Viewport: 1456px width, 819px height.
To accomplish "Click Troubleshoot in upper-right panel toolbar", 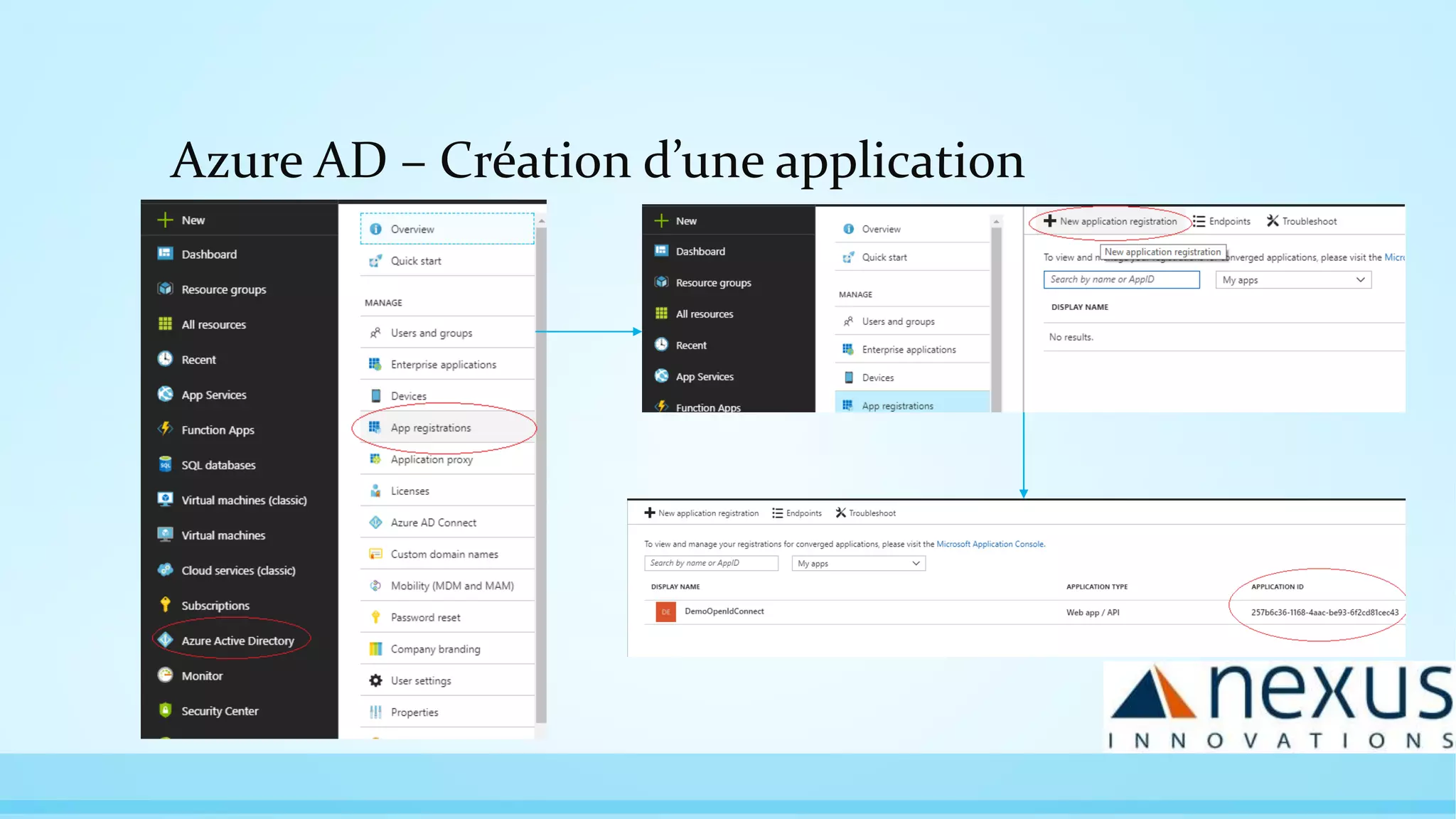I will coord(1302,221).
